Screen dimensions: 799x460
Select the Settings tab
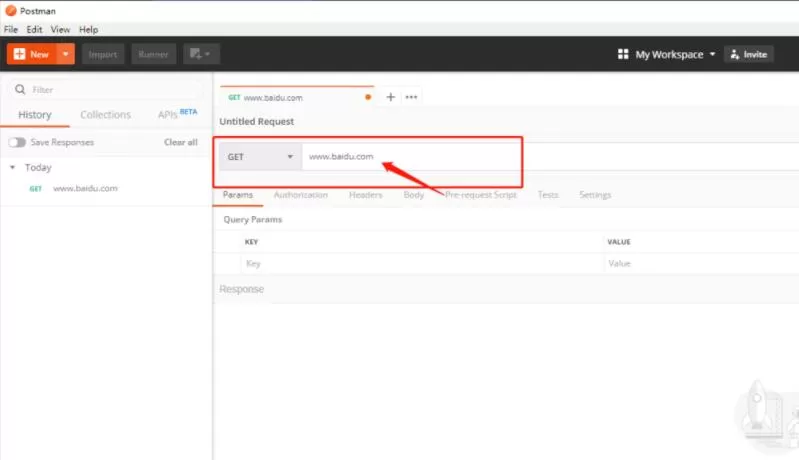click(x=595, y=195)
